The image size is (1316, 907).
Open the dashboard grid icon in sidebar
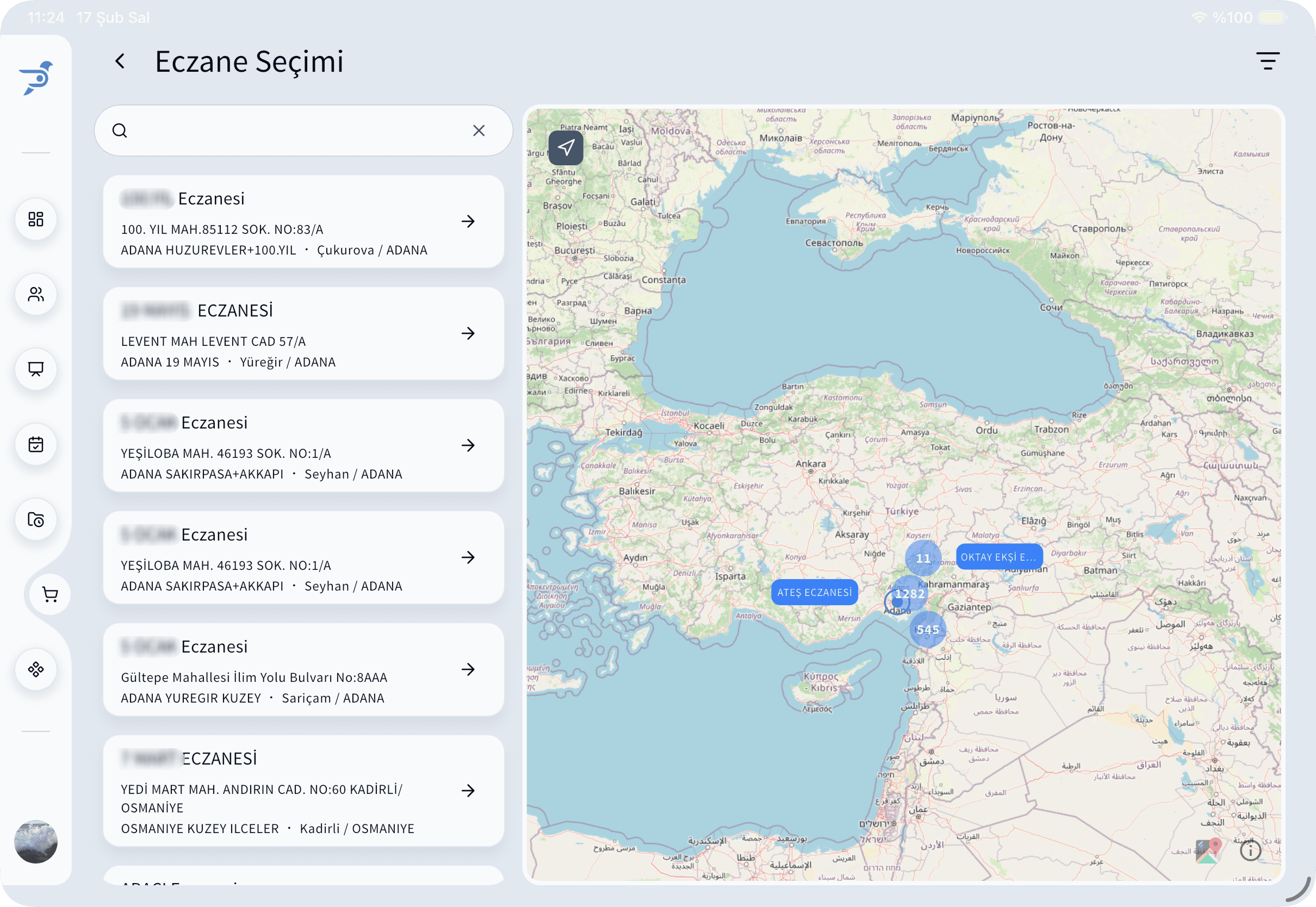pyautogui.click(x=36, y=219)
